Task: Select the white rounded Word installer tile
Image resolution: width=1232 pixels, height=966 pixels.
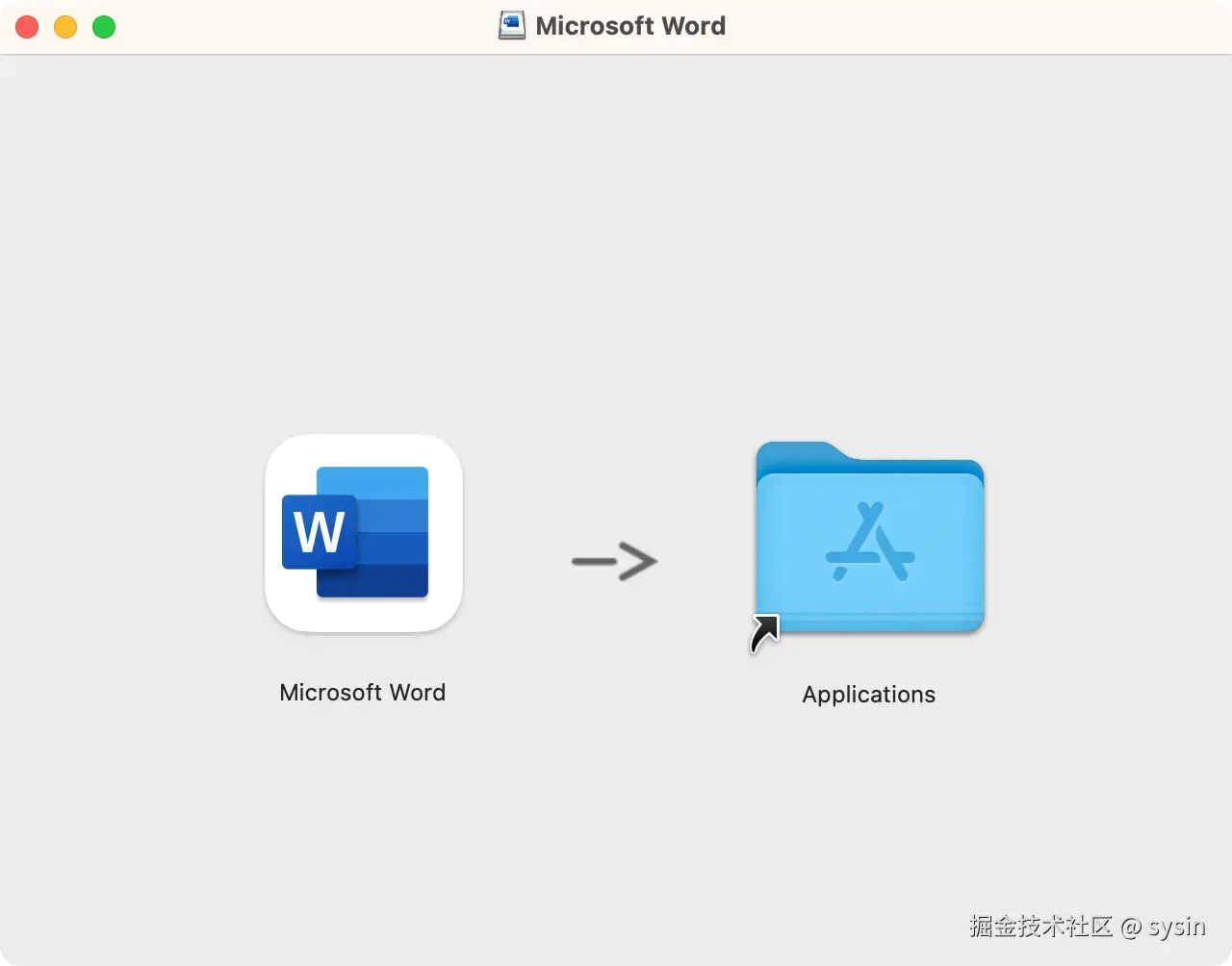Action: coord(363,533)
